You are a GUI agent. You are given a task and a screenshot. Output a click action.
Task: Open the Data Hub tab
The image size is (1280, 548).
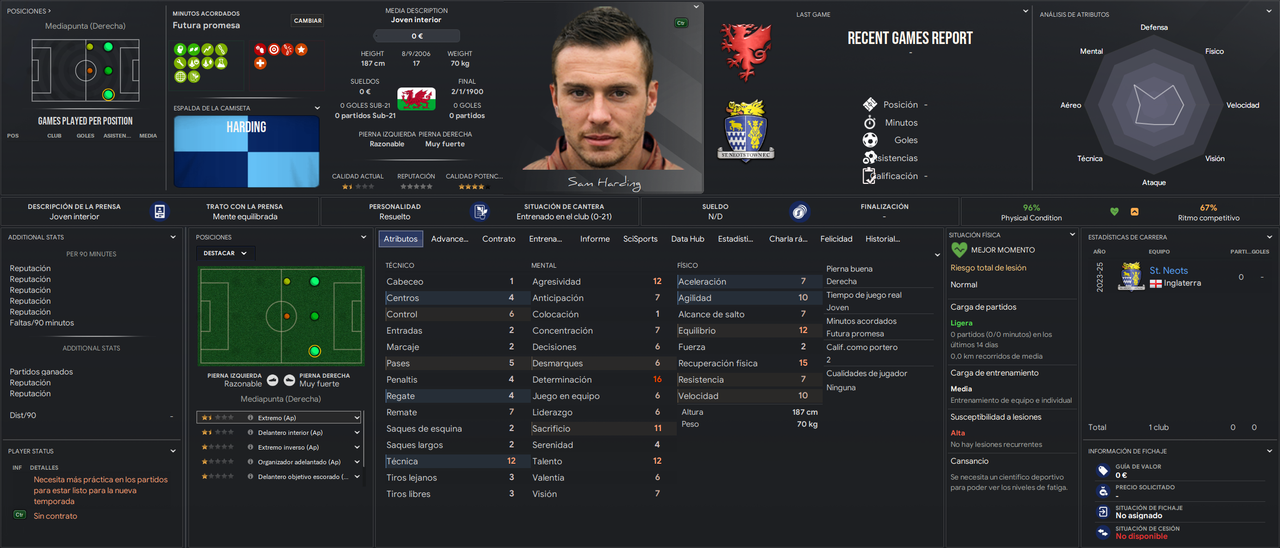click(687, 239)
